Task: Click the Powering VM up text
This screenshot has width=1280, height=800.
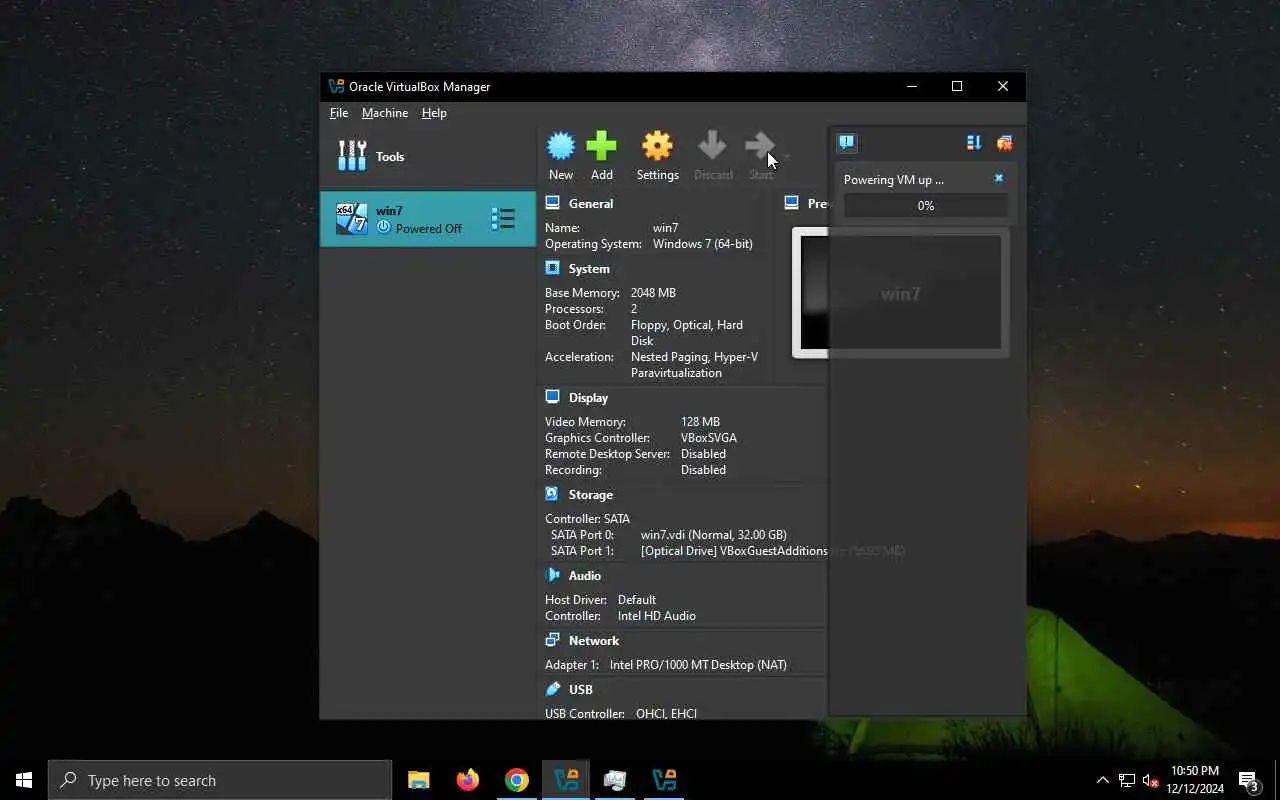Action: point(894,180)
